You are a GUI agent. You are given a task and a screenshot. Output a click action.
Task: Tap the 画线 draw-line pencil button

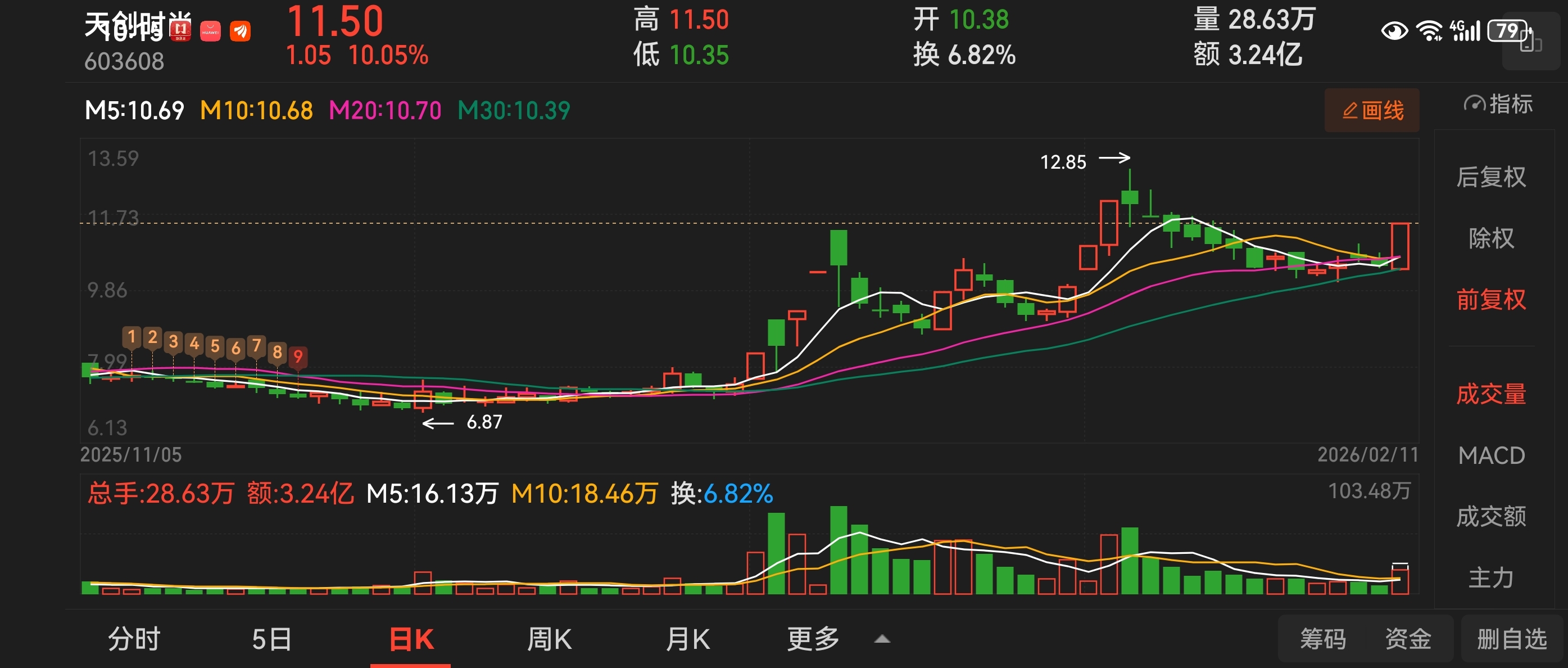point(1371,111)
